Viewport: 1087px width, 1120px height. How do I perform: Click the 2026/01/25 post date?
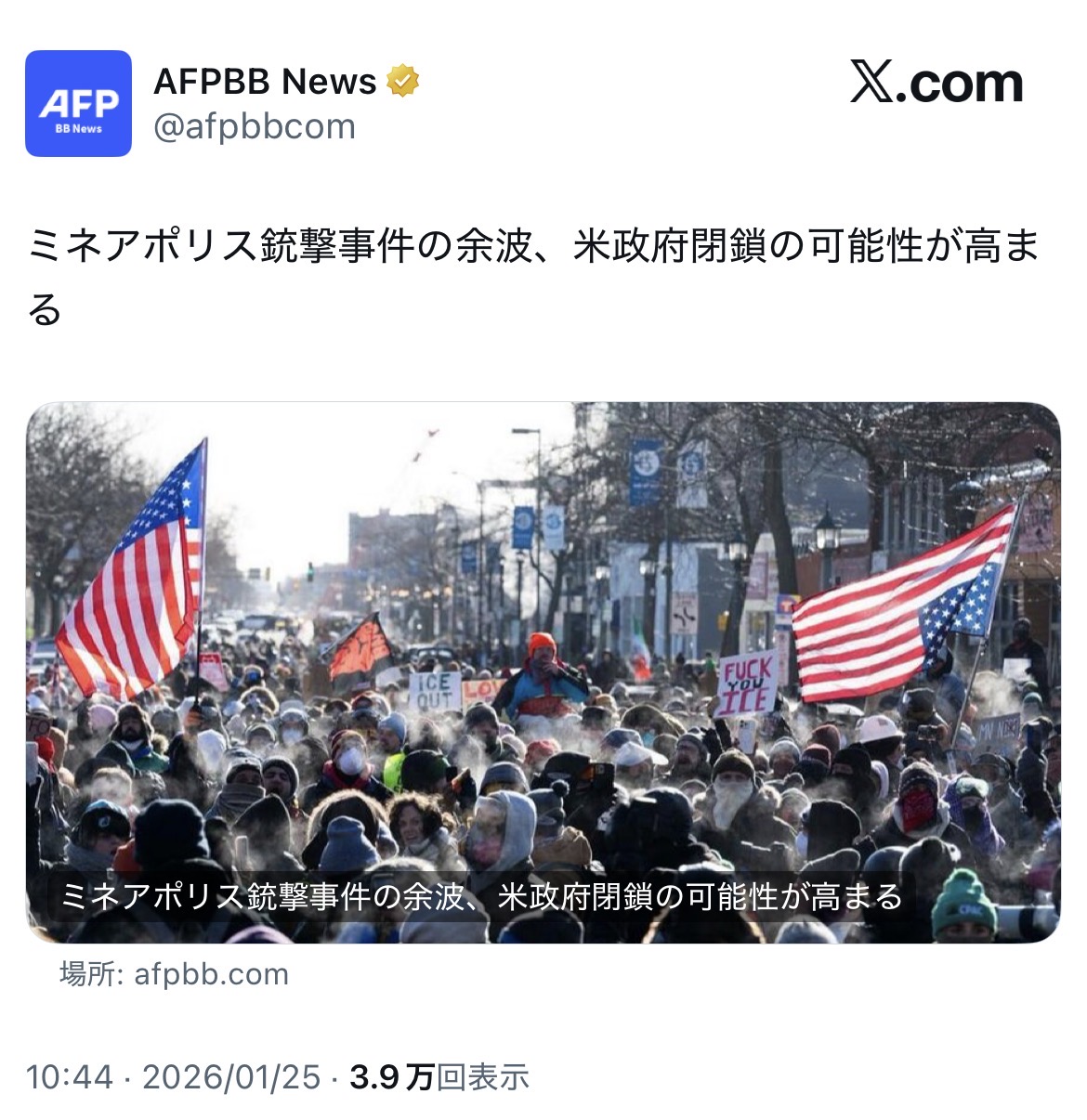coord(231,1077)
